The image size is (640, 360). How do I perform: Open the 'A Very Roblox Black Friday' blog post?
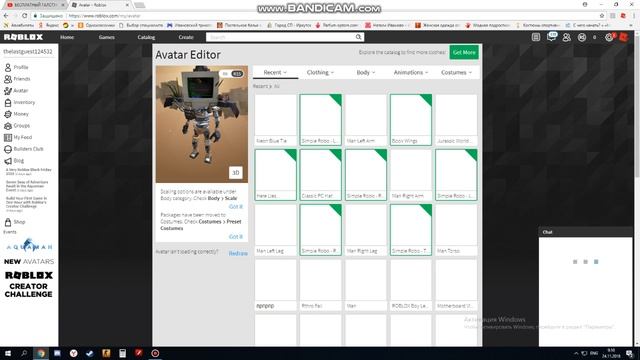28,171
